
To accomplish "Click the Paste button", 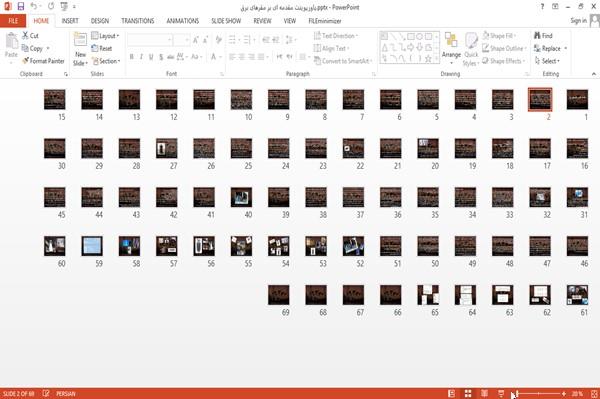I will [x=11, y=46].
